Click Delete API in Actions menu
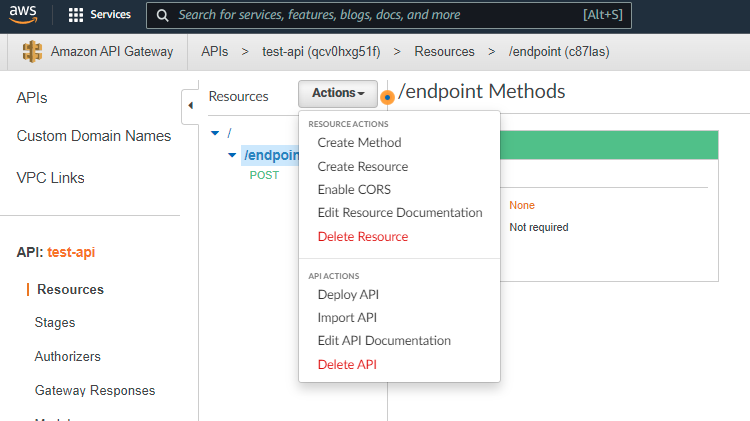The width and height of the screenshot is (750, 421). pos(346,364)
